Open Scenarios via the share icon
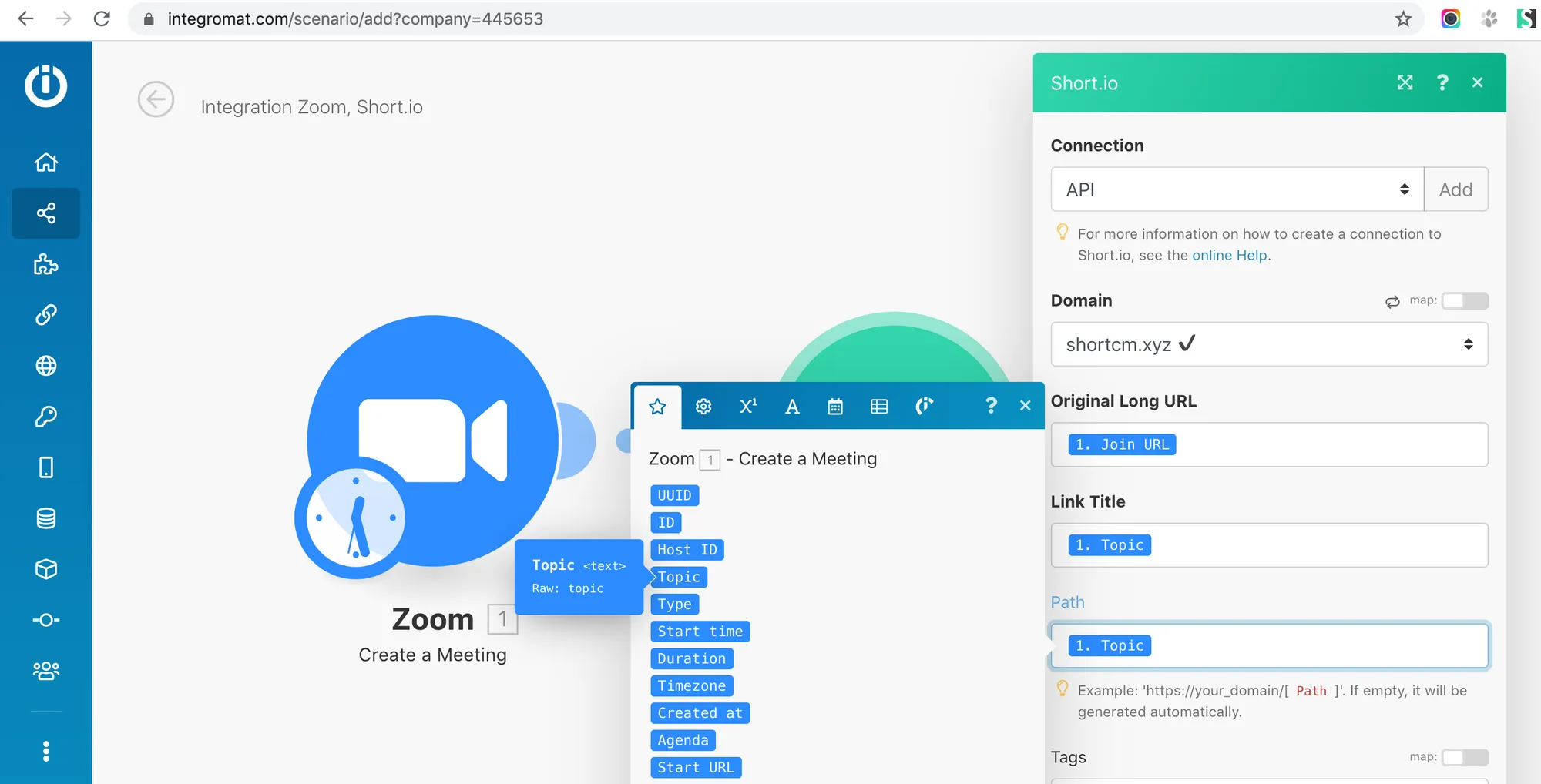 pyautogui.click(x=46, y=213)
